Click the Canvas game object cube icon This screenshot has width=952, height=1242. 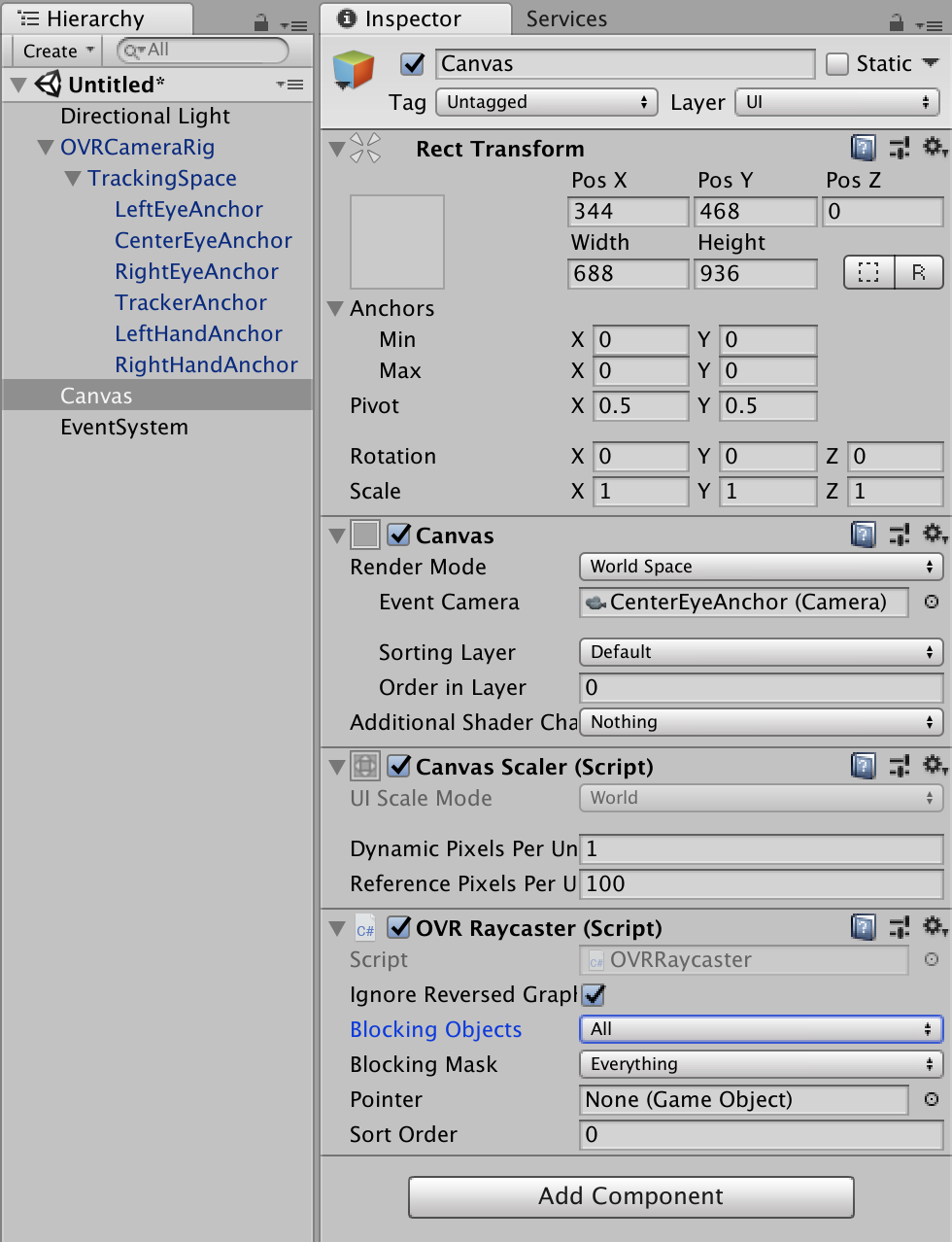pyautogui.click(x=353, y=70)
